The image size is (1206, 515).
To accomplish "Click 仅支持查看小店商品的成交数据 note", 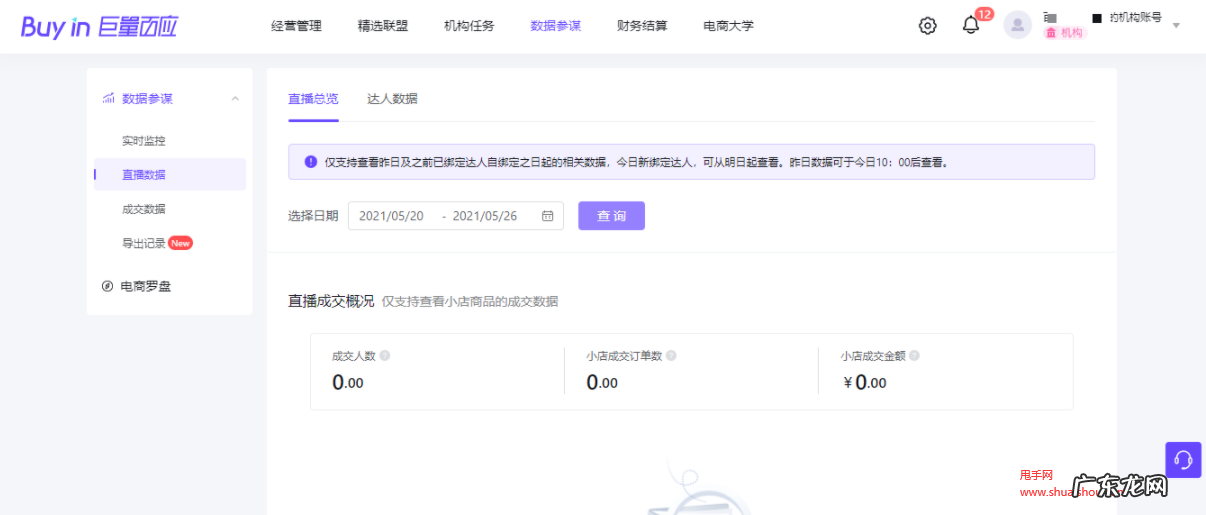I will click(470, 301).
